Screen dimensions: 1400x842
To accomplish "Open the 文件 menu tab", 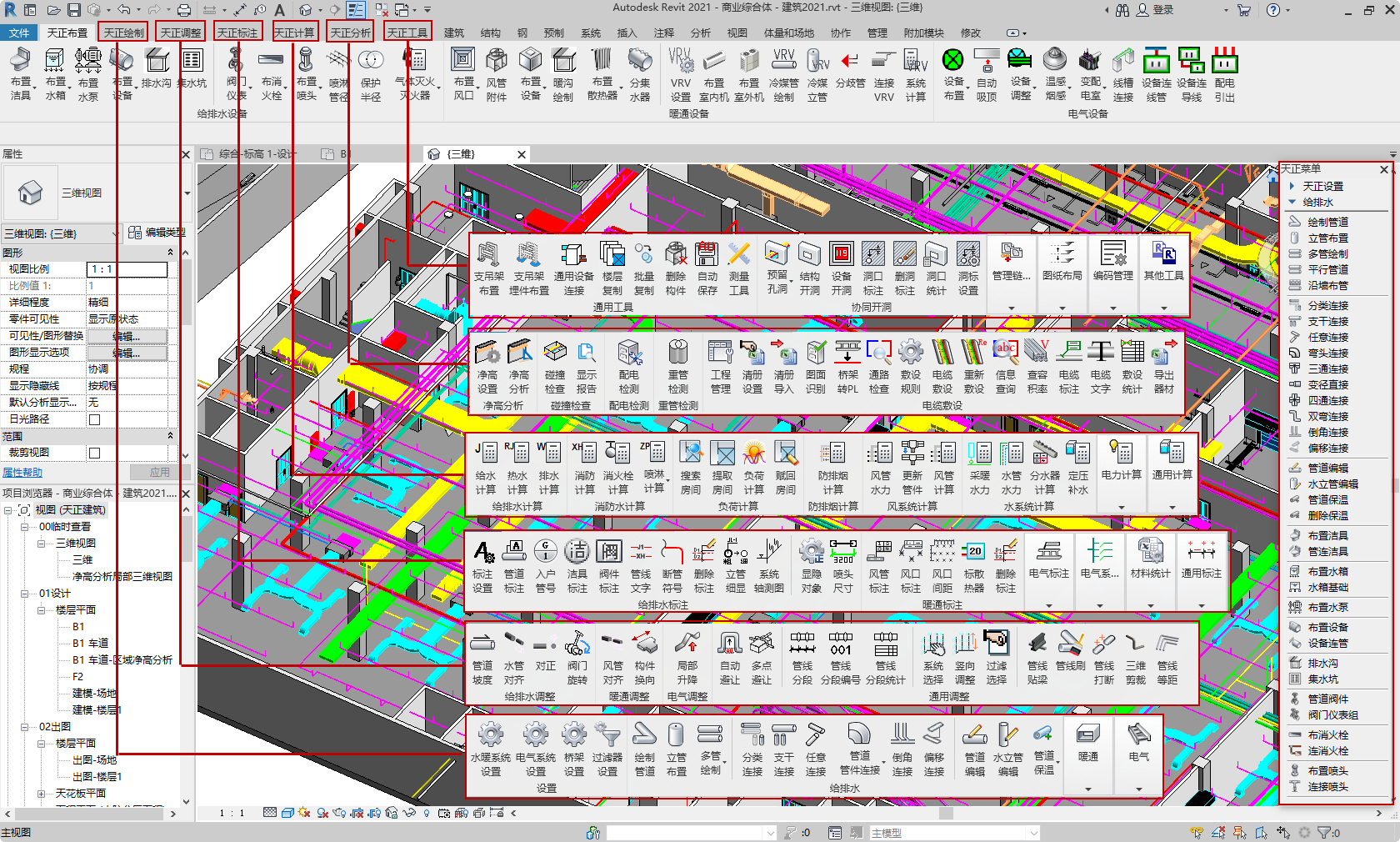I will pyautogui.click(x=19, y=33).
